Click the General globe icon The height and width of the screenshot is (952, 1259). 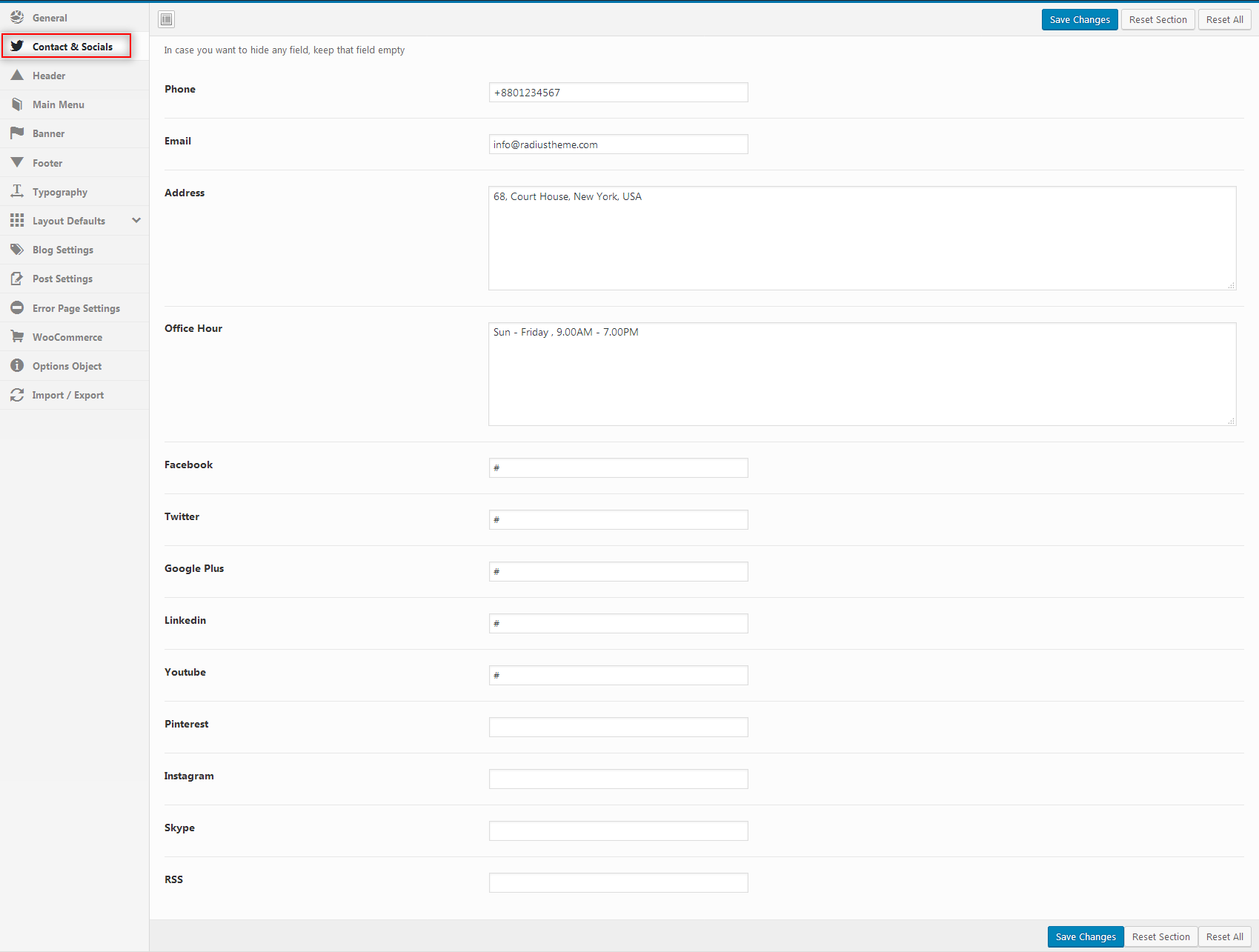[17, 17]
